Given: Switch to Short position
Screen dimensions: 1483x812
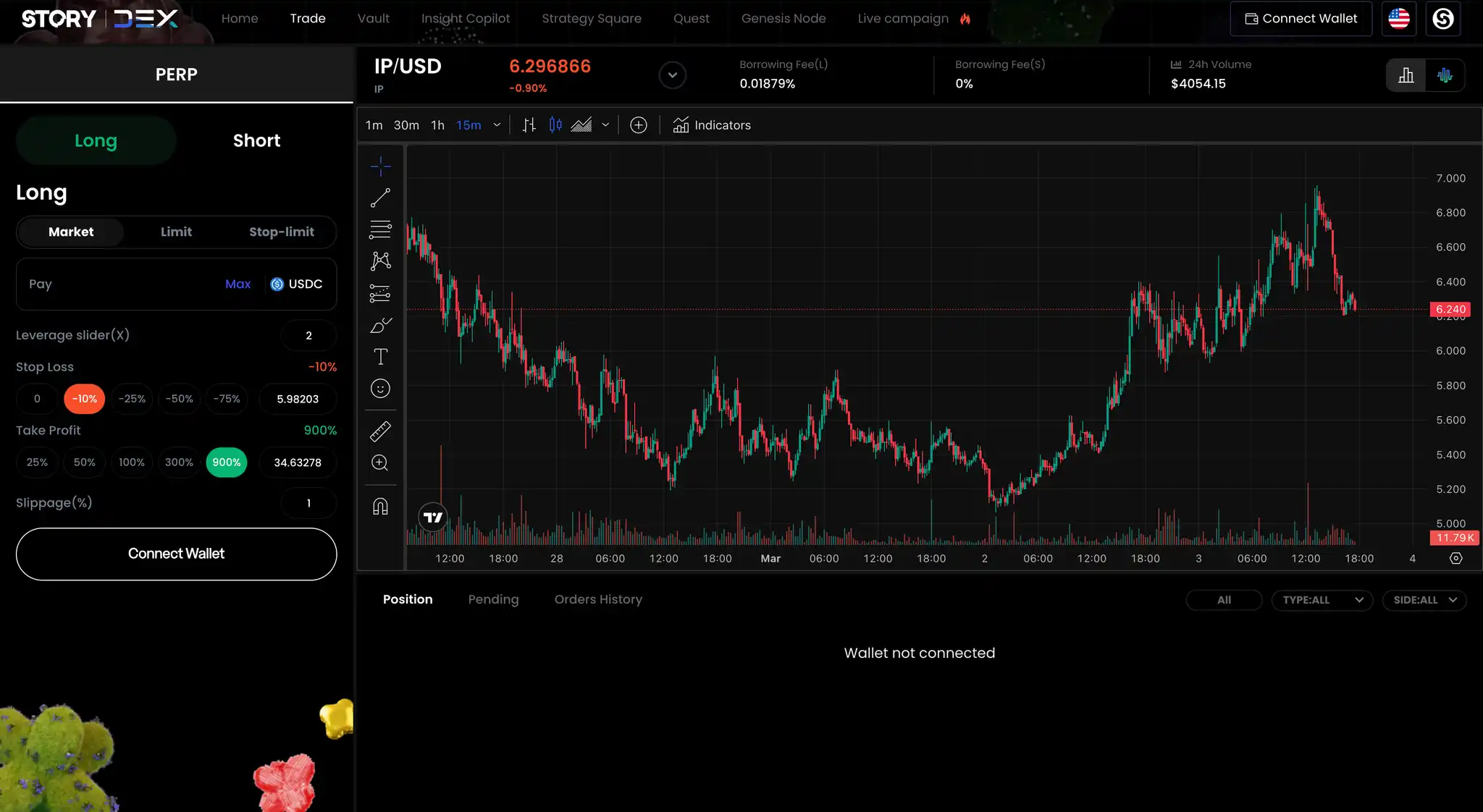Looking at the screenshot, I should [x=256, y=140].
